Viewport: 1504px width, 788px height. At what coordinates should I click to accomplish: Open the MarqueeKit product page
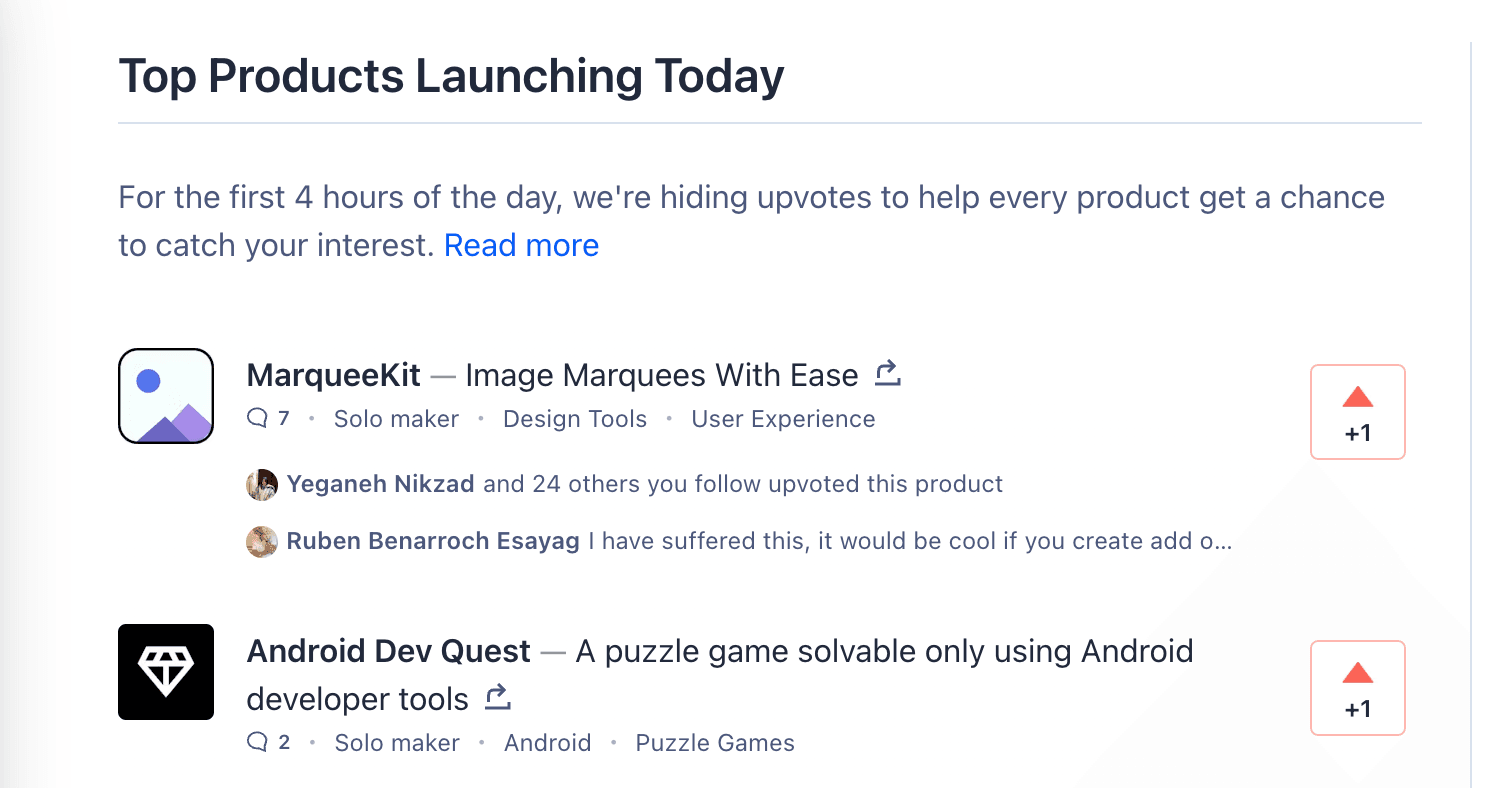[332, 374]
